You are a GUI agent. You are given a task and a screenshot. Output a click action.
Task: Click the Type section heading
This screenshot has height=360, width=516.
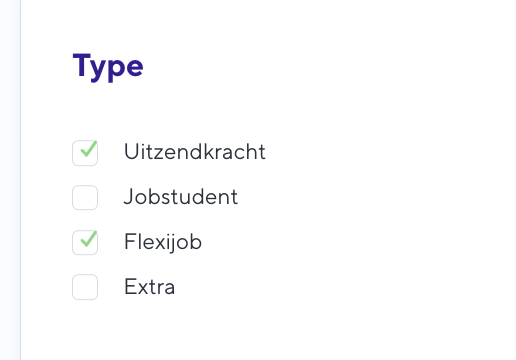click(108, 67)
